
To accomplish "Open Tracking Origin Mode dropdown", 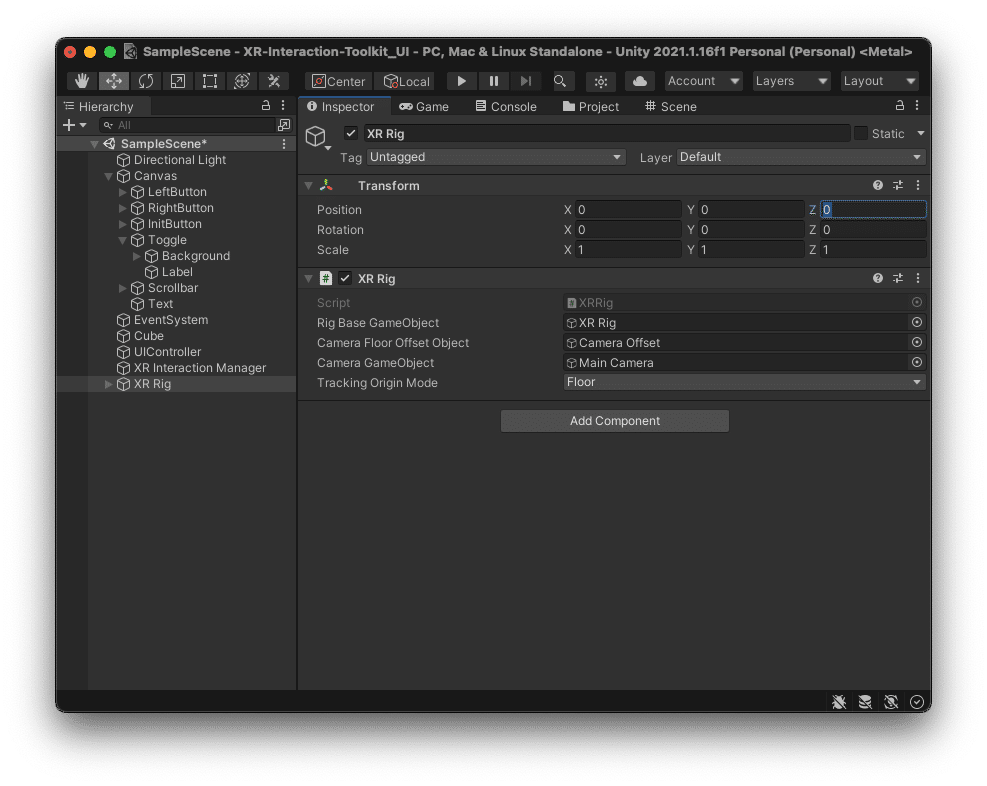I will click(x=745, y=383).
